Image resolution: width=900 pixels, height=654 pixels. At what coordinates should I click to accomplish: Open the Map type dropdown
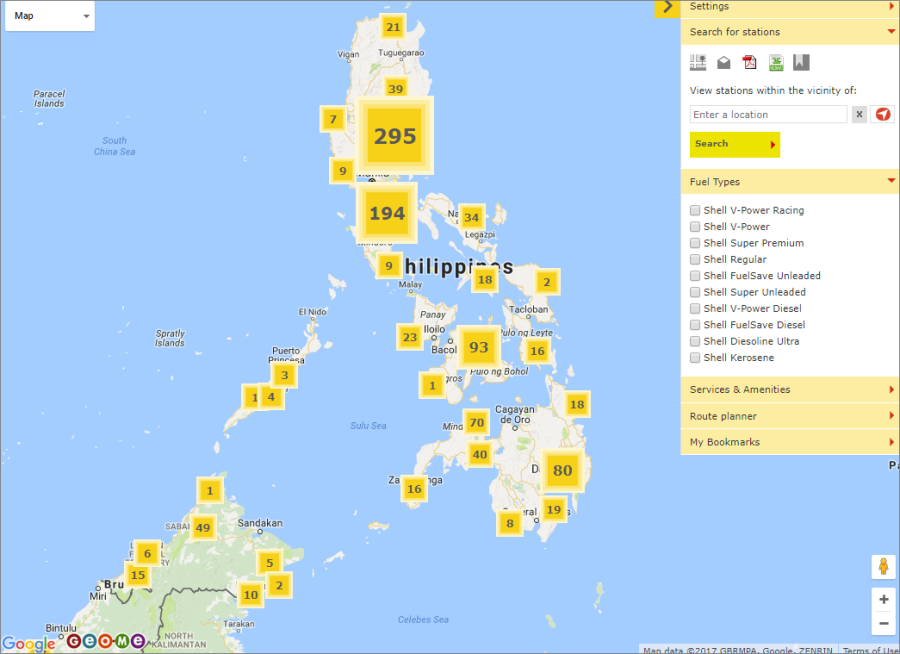[50, 16]
